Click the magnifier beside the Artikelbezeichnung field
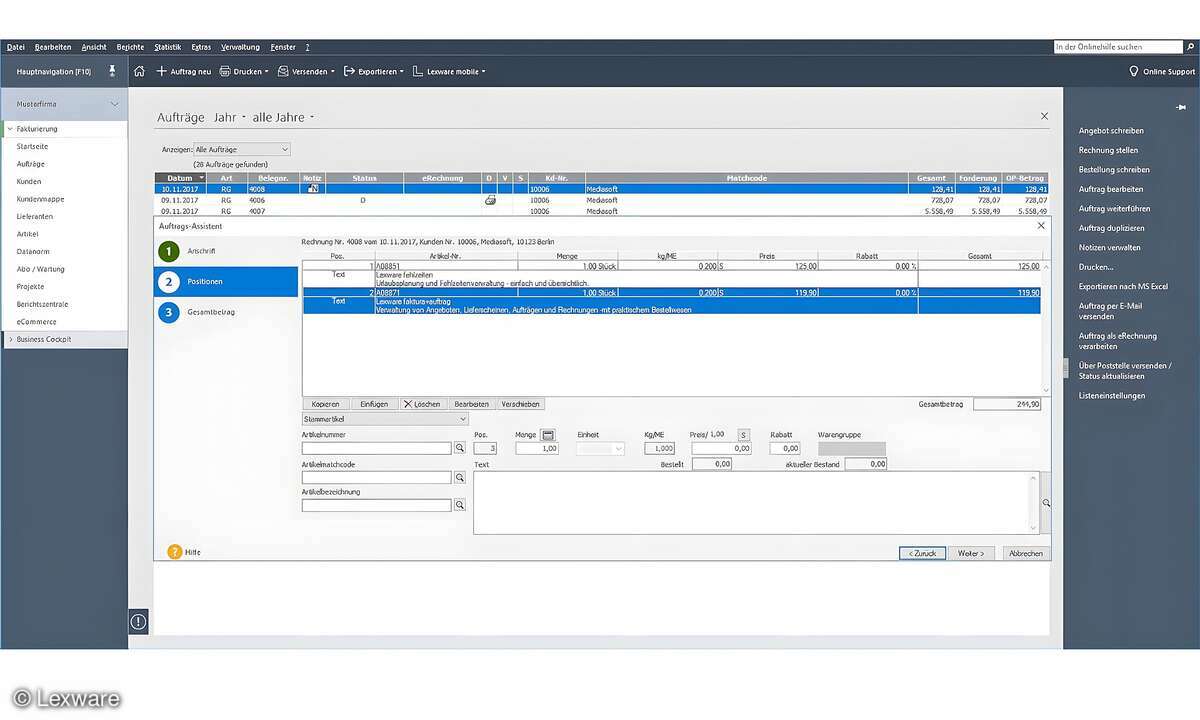This screenshot has height=720, width=1200. tap(460, 505)
